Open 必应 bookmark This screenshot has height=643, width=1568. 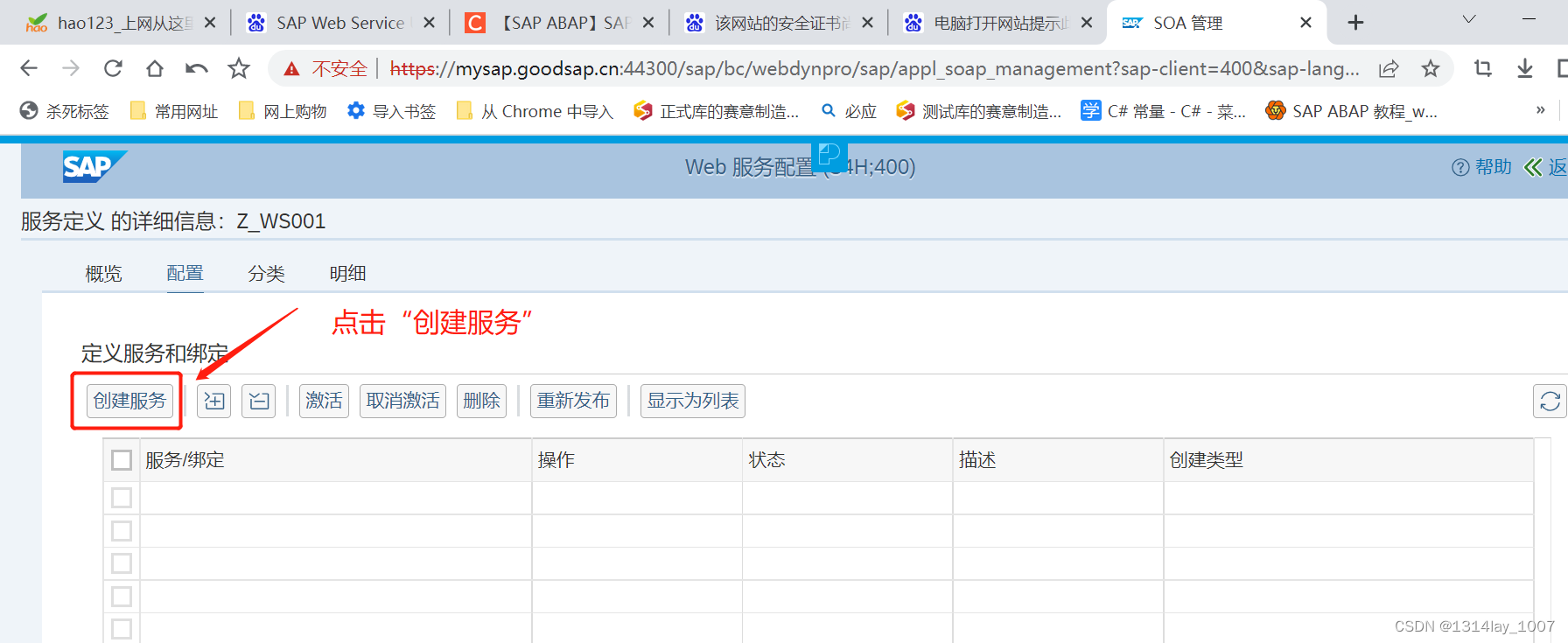(x=849, y=111)
